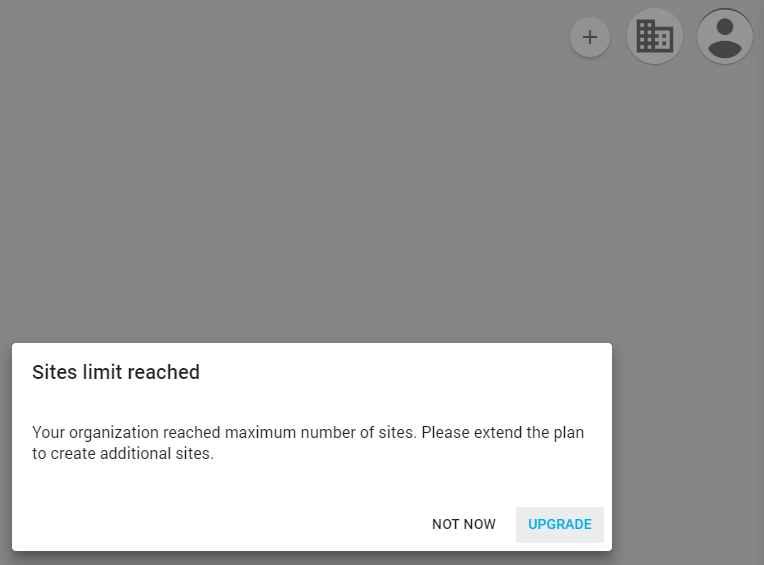Screen dimensions: 764x565
Task: Dismiss the dialog with NOT NOW
Action: [x=464, y=524]
